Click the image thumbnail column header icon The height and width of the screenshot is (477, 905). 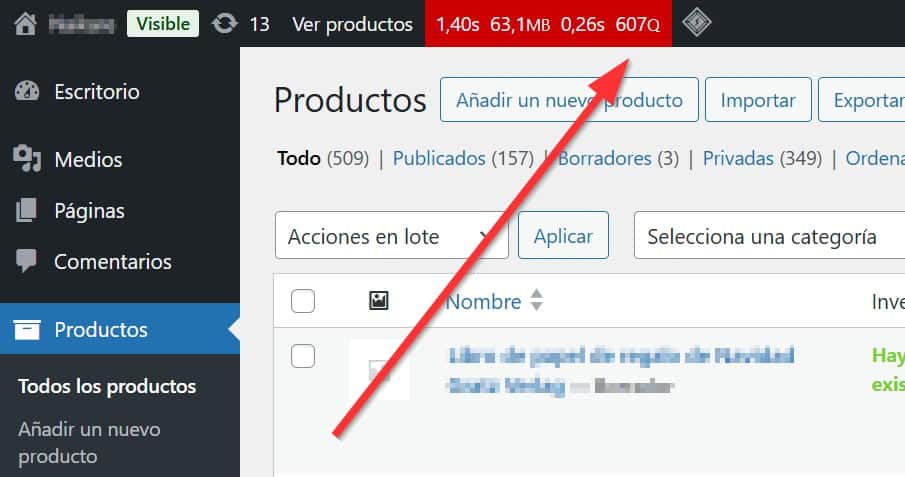pyautogui.click(x=379, y=300)
